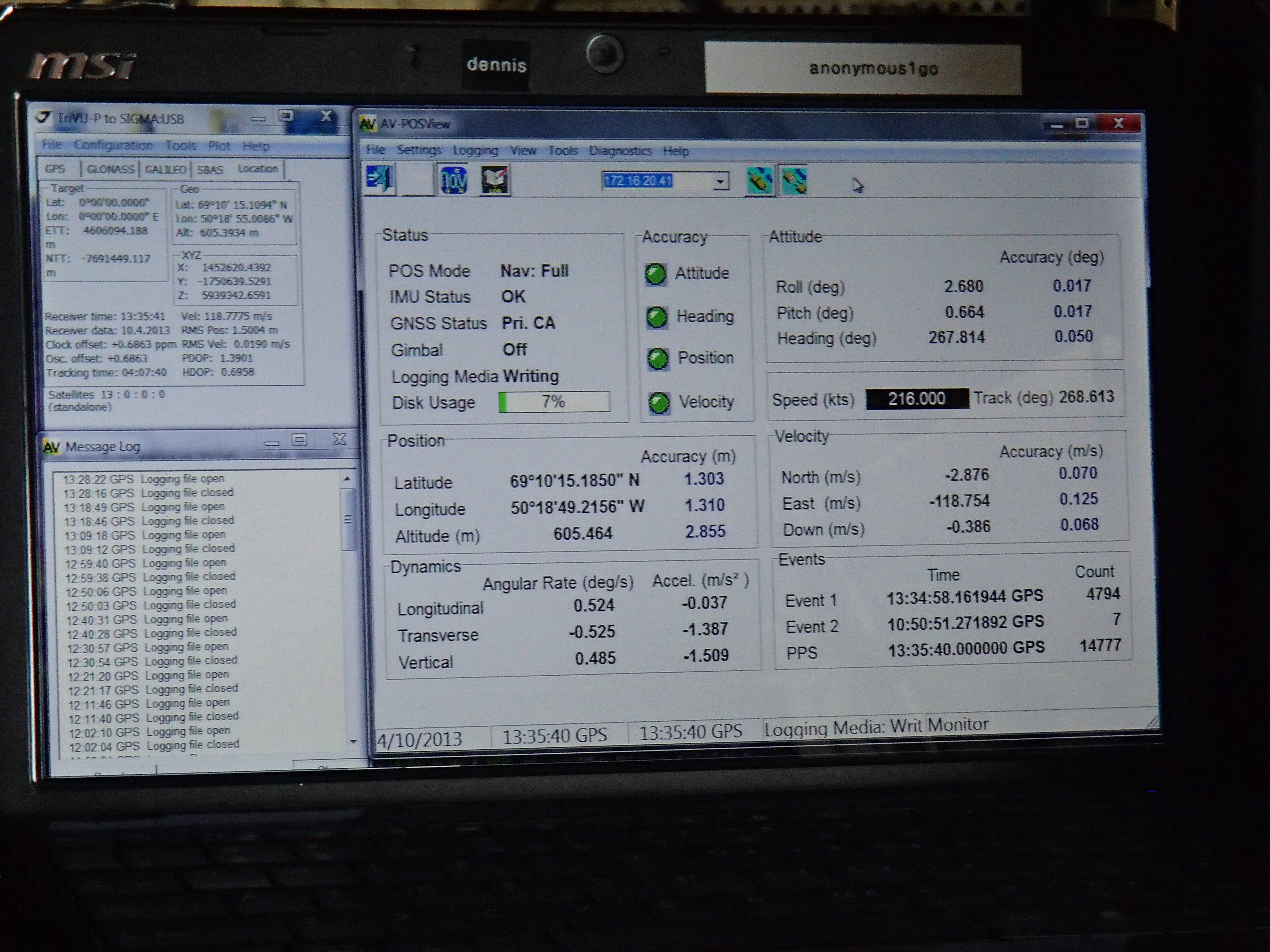Click the Nav mode toolbar icon
The image size is (1270, 952).
(454, 180)
